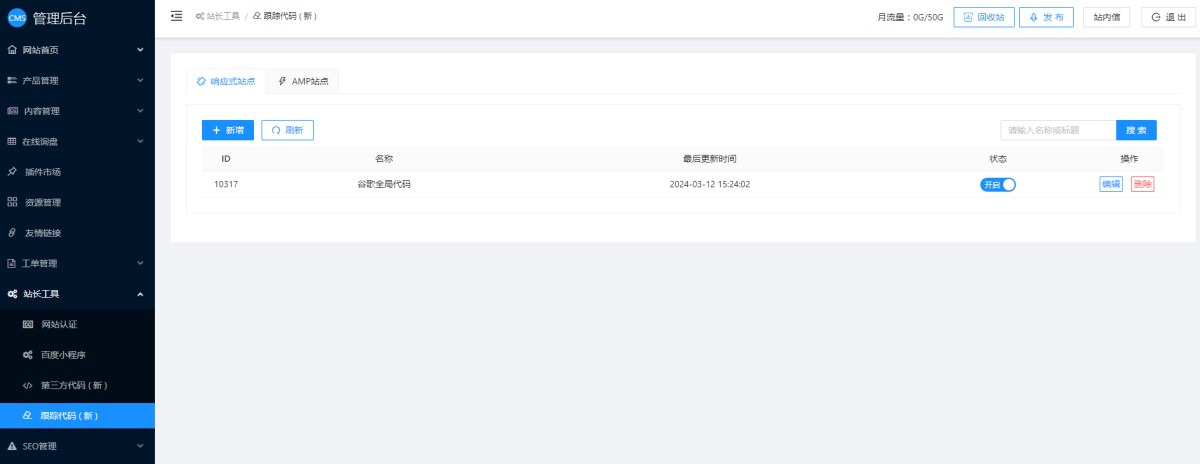Open 站内信 messages
Viewport: 1200px width, 464px height.
point(1106,17)
